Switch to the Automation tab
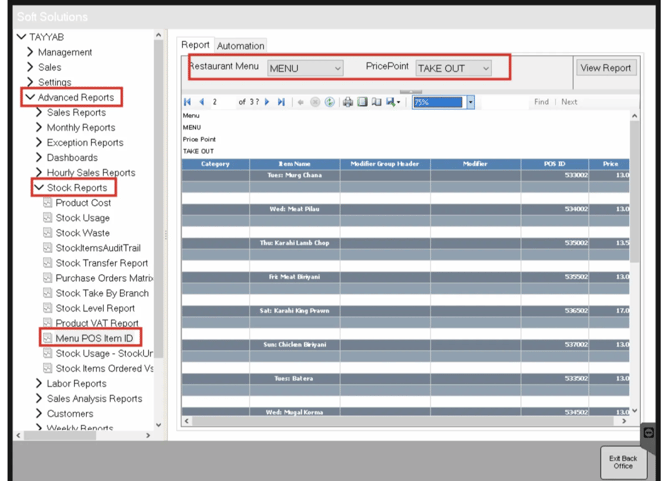This screenshot has width=670, height=481. [x=241, y=46]
